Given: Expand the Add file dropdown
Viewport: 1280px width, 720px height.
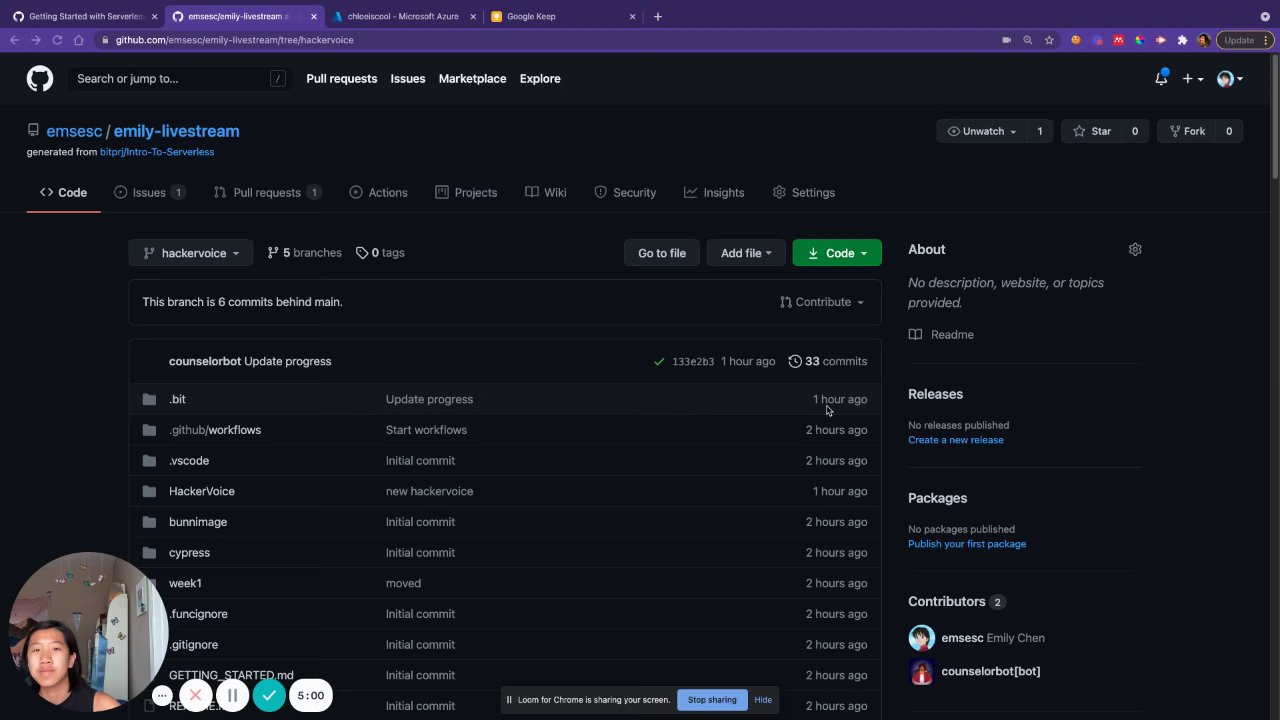Looking at the screenshot, I should click(746, 253).
